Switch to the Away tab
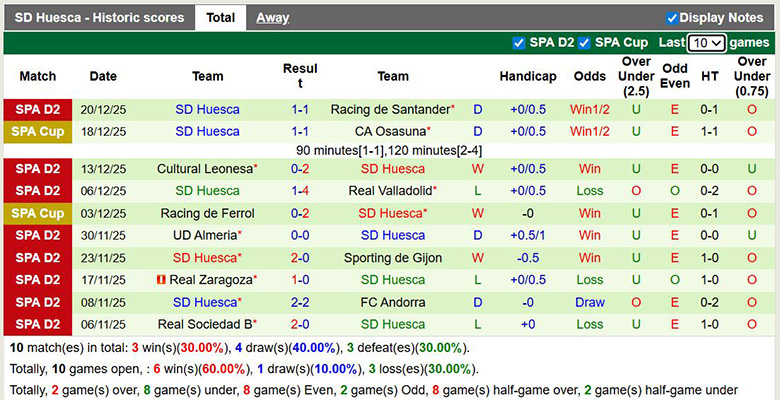 click(x=273, y=18)
